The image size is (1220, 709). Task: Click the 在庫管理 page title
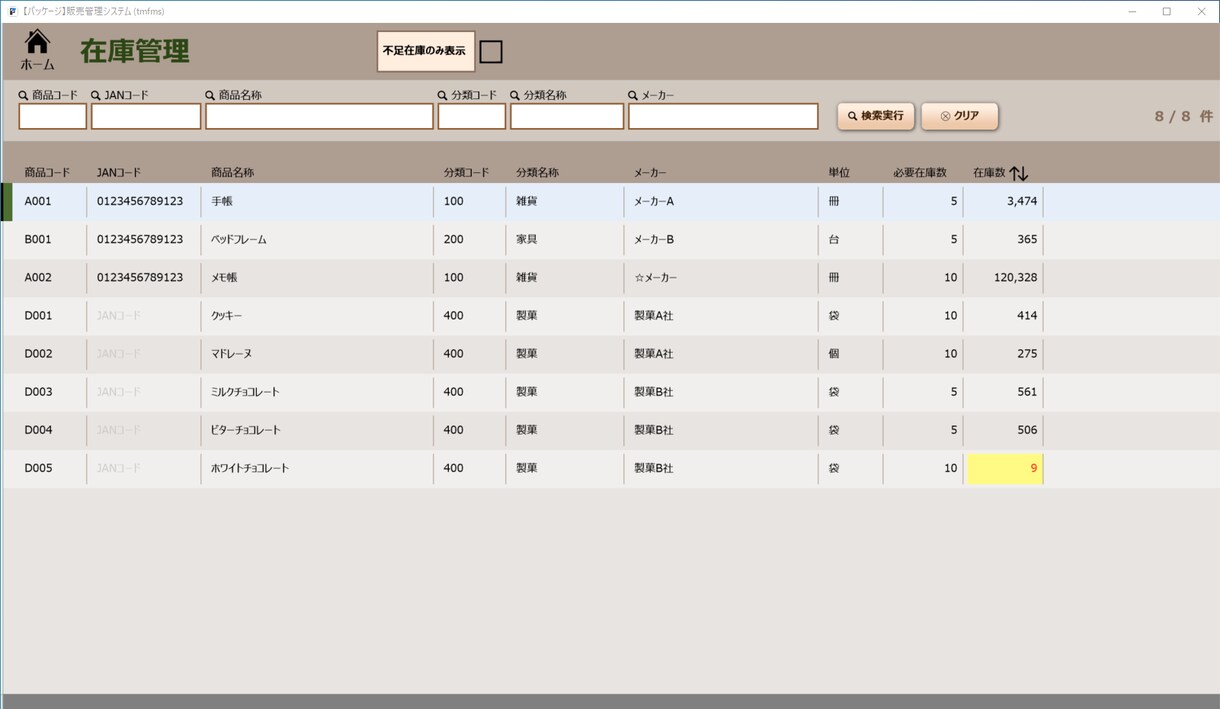click(135, 51)
